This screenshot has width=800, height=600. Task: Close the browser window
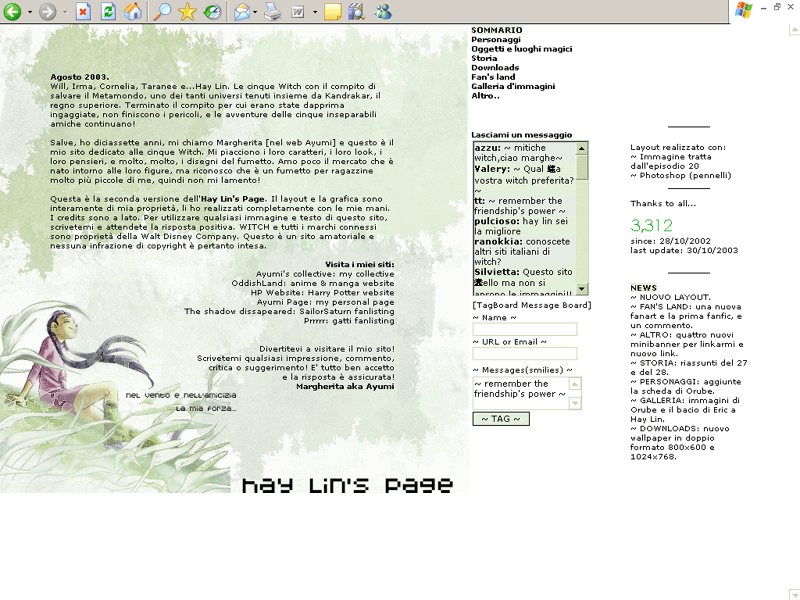(791, 7)
